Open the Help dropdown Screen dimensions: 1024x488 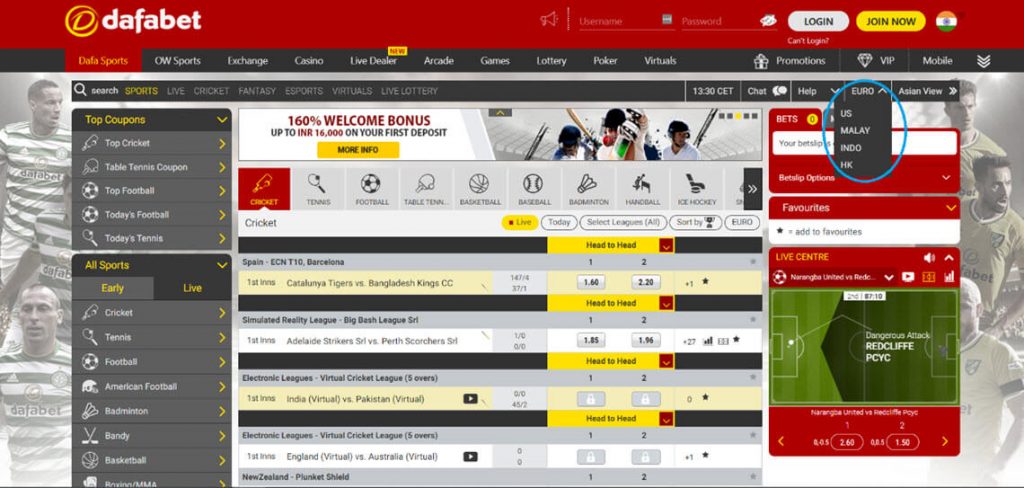tap(818, 91)
